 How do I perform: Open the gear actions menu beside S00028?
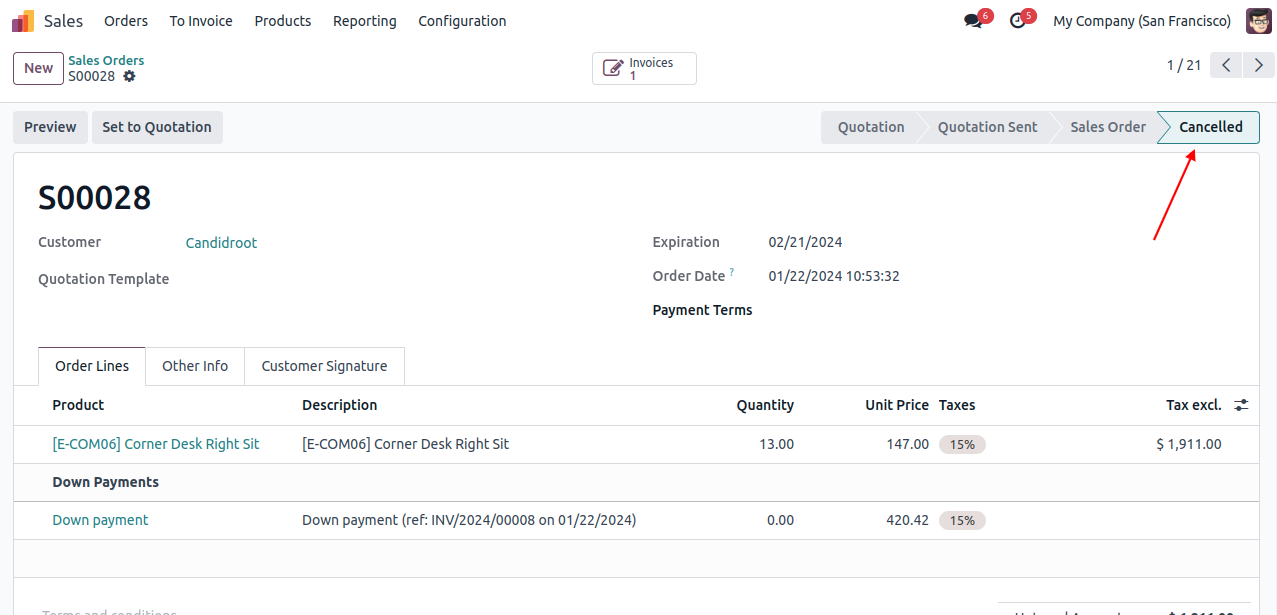[x=129, y=76]
